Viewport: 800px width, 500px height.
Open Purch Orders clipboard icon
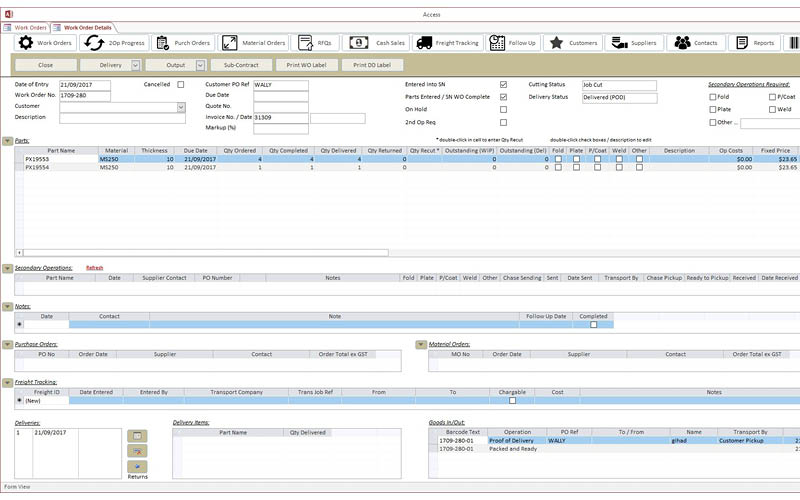click(162, 43)
